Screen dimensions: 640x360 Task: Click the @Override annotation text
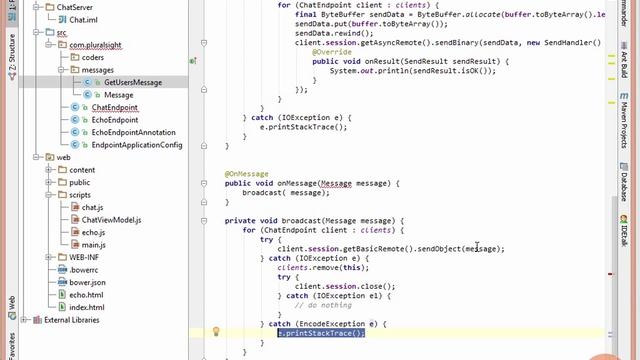331,52
